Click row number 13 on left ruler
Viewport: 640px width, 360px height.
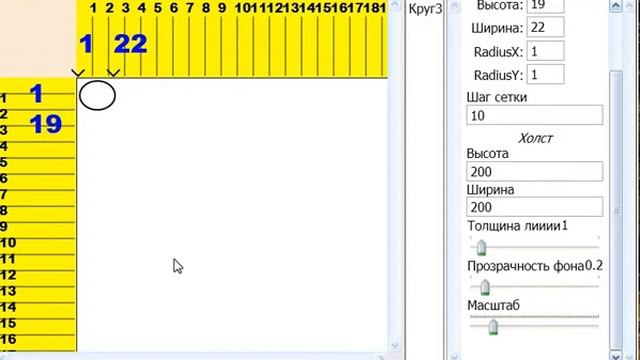8,291
